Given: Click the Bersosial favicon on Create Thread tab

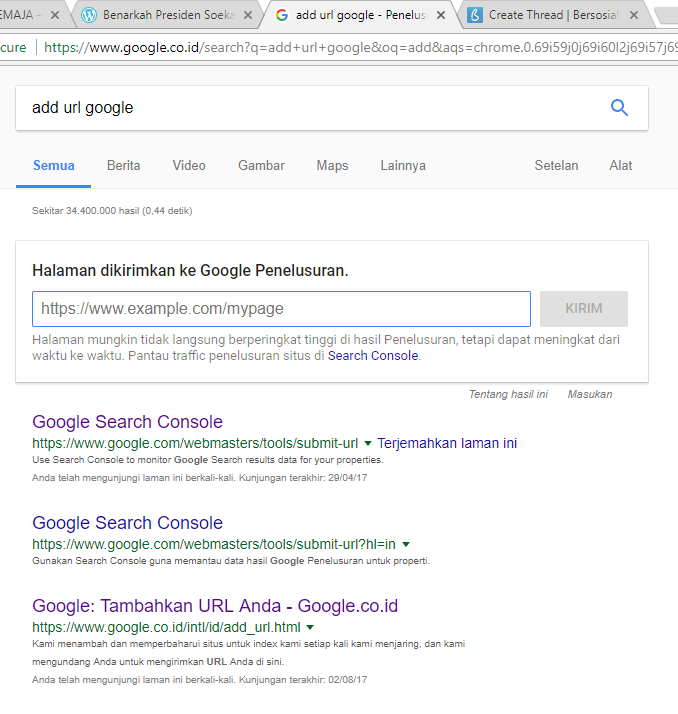Looking at the screenshot, I should pos(475,15).
